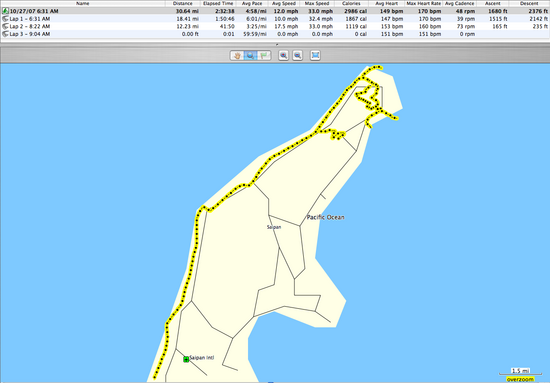Click the Name column header
550x383 pixels.
tap(83, 3)
